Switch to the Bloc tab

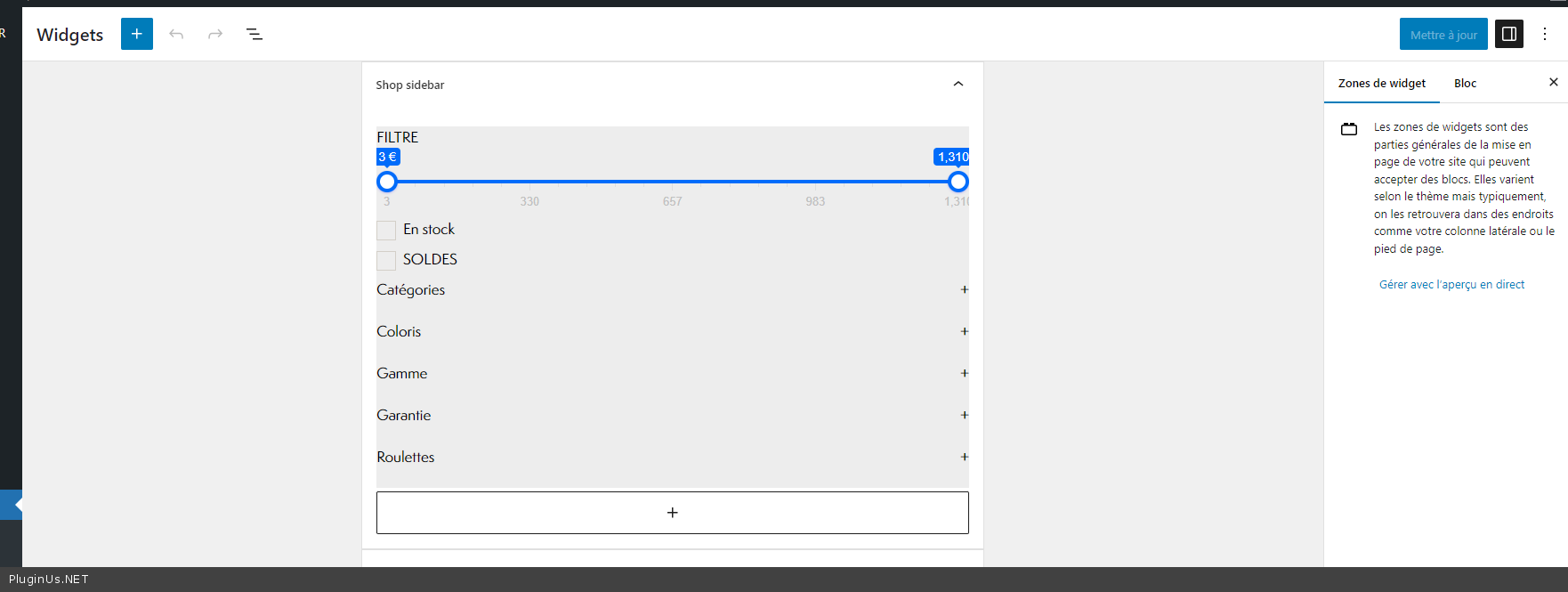pos(1465,83)
